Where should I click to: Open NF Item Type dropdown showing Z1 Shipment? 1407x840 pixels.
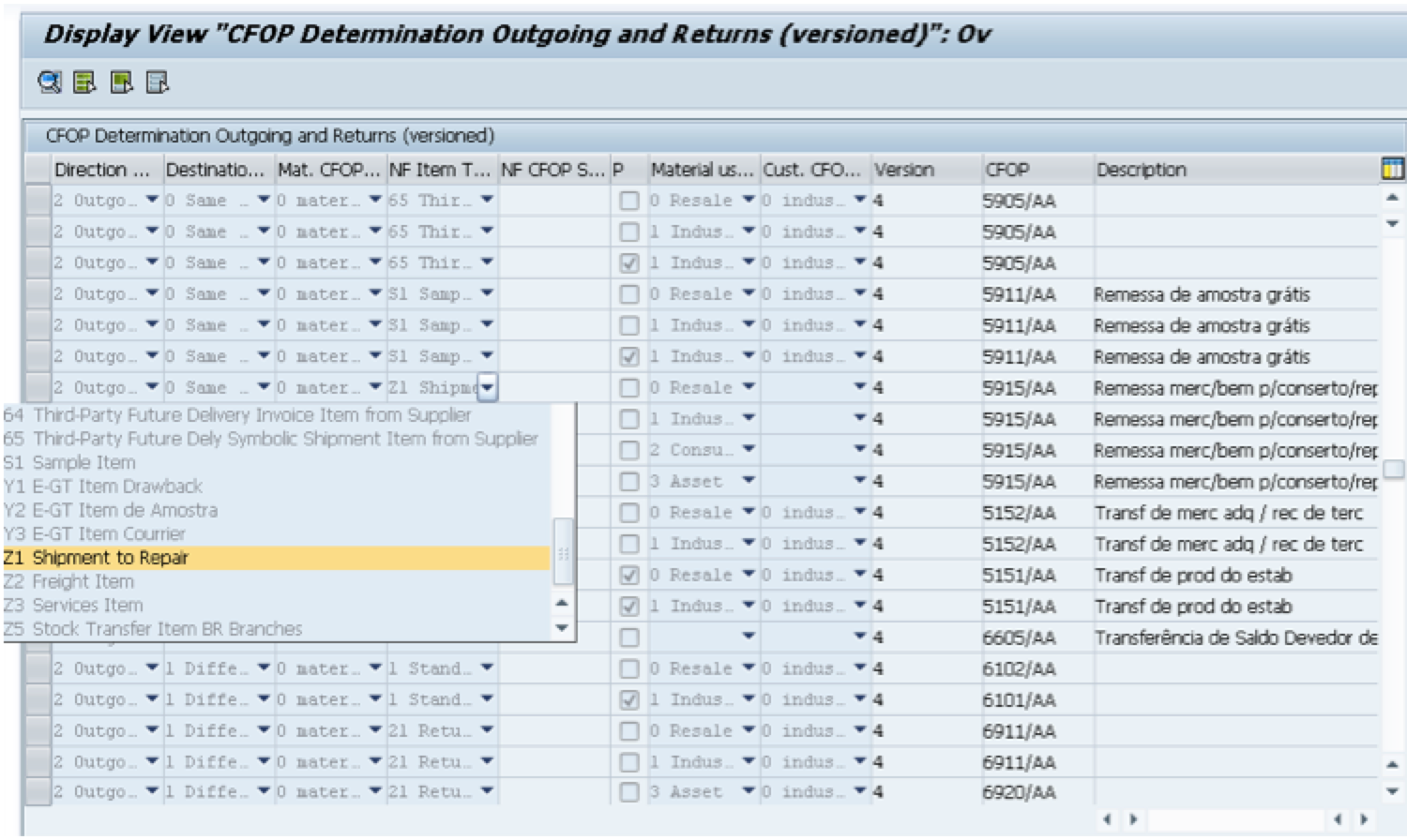tap(488, 387)
